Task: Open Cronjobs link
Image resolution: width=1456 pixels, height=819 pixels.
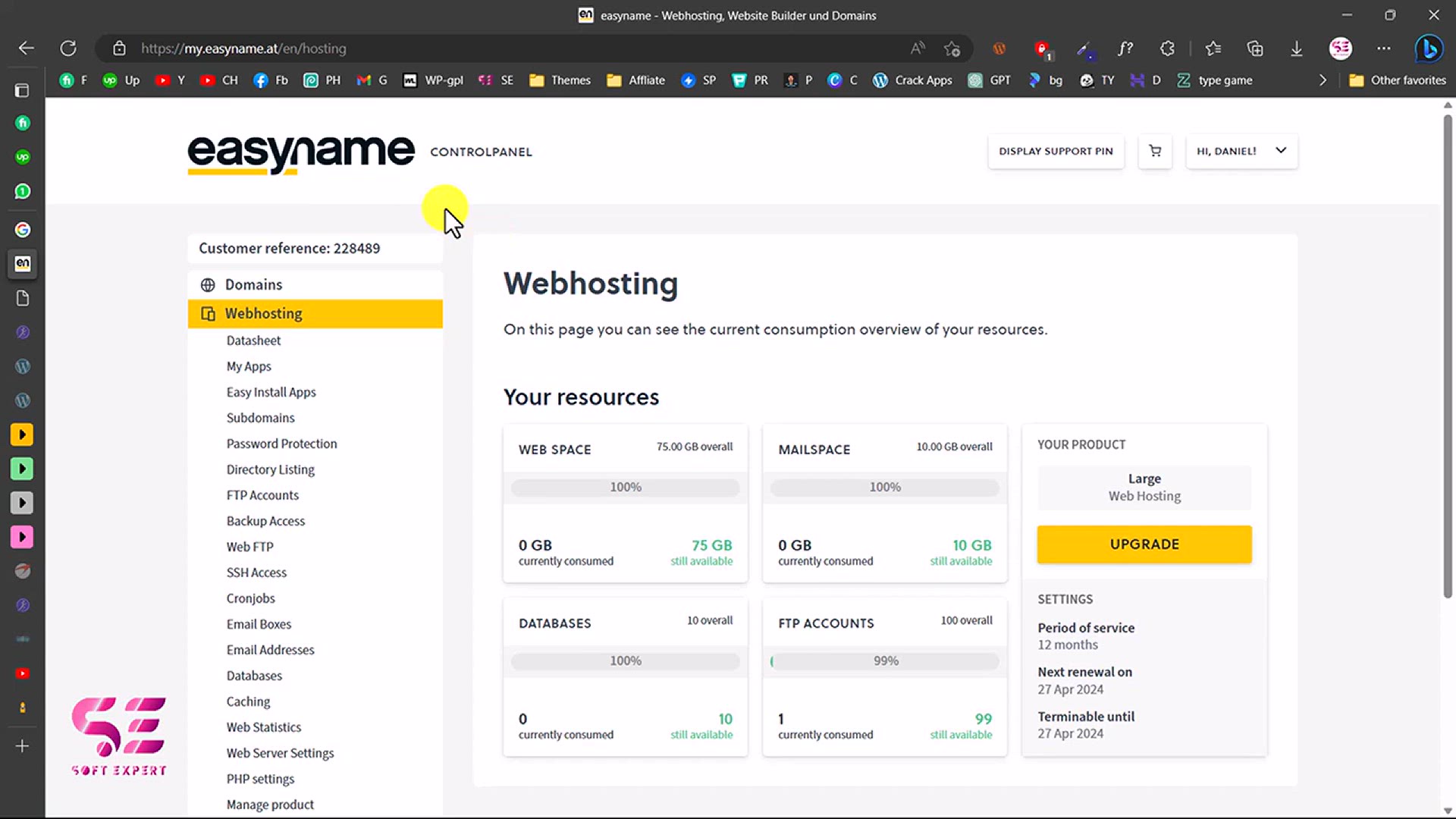Action: pos(250,599)
